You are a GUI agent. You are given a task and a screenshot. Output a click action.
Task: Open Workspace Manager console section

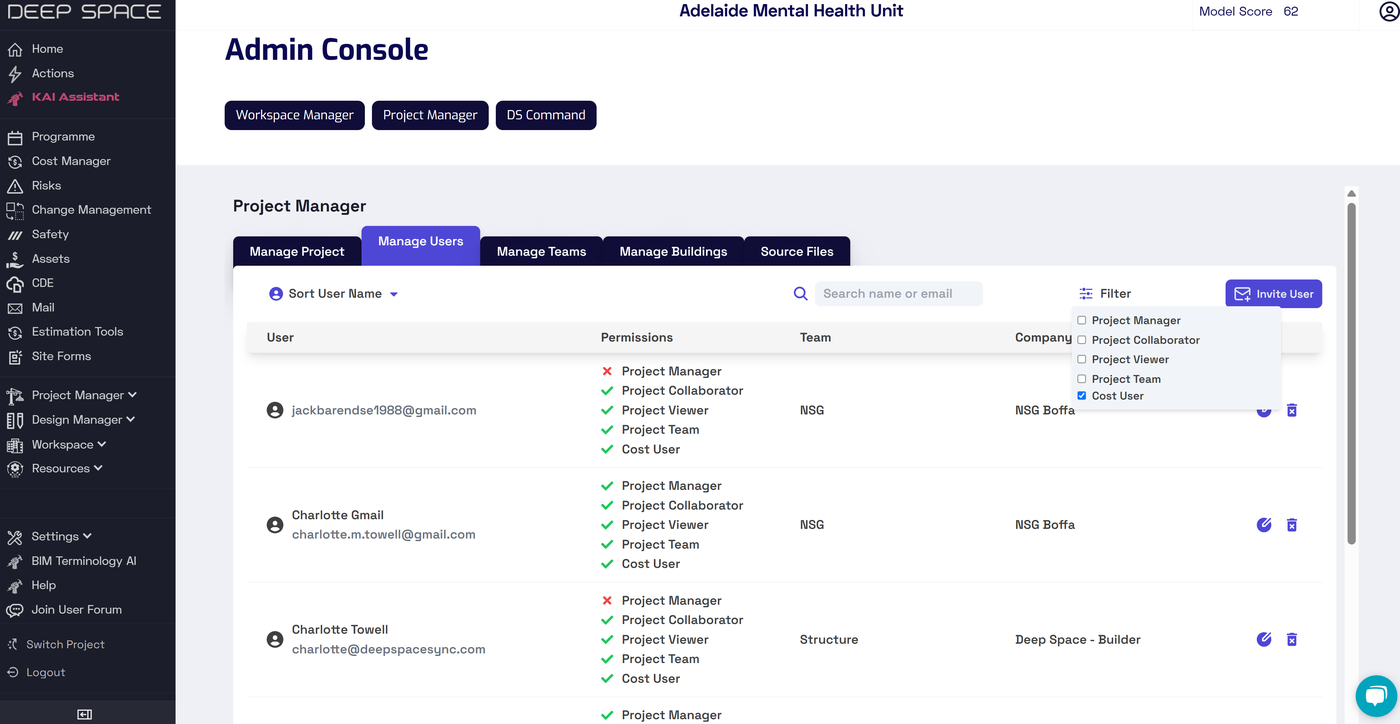(x=295, y=115)
